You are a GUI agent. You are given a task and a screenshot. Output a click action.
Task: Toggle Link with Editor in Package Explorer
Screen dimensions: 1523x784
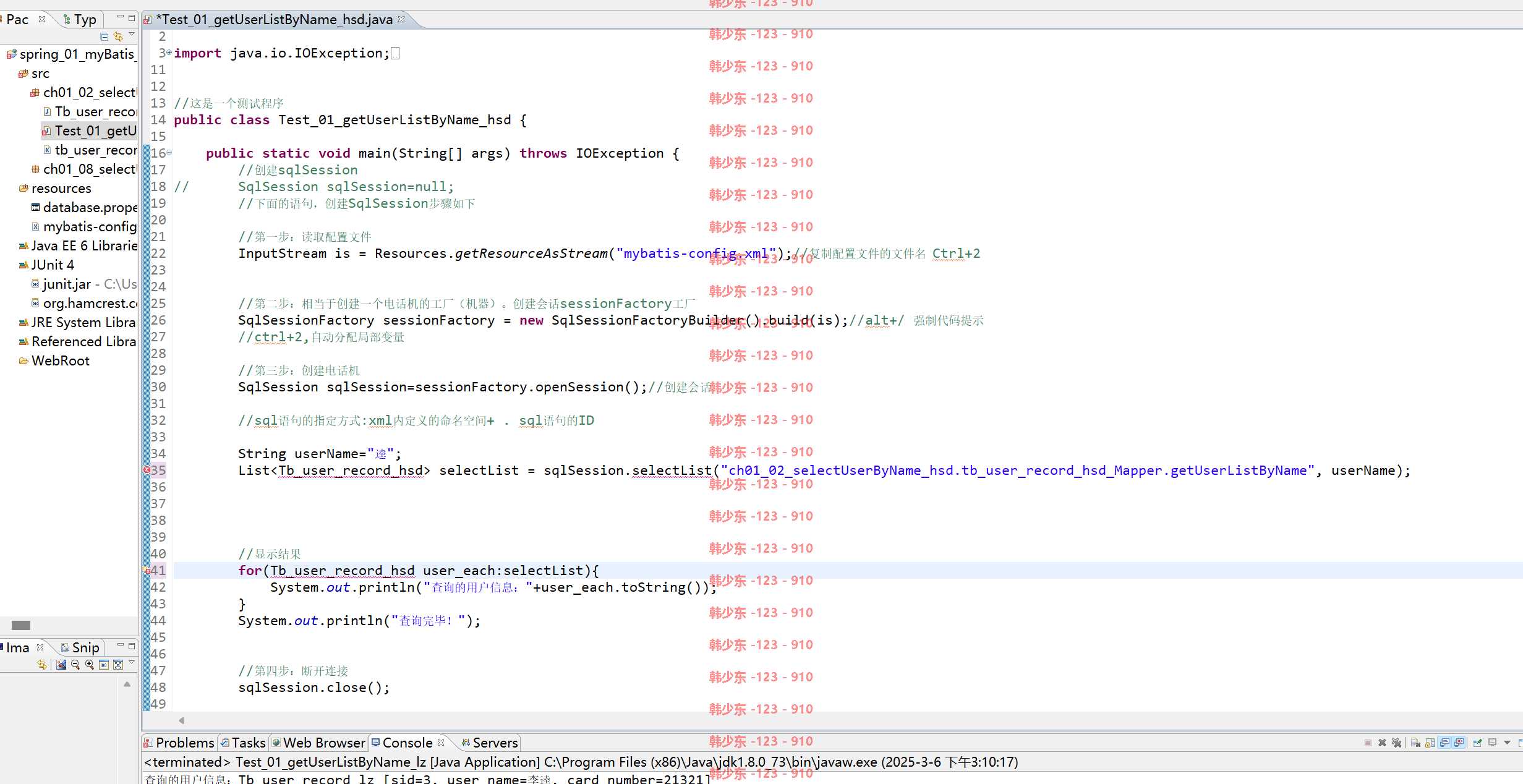pyautogui.click(x=118, y=37)
